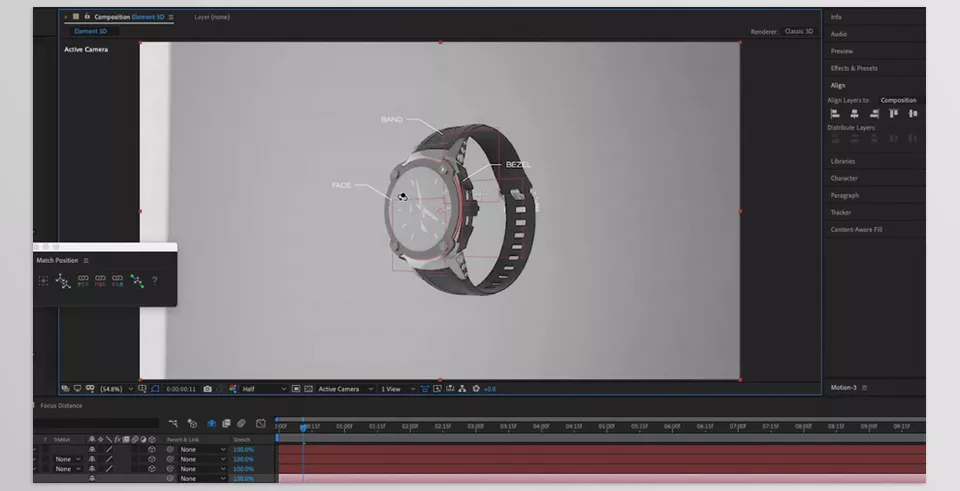The height and width of the screenshot is (491, 960).
Task: Toggle draft 3D icon in timeline
Action: coord(193,424)
